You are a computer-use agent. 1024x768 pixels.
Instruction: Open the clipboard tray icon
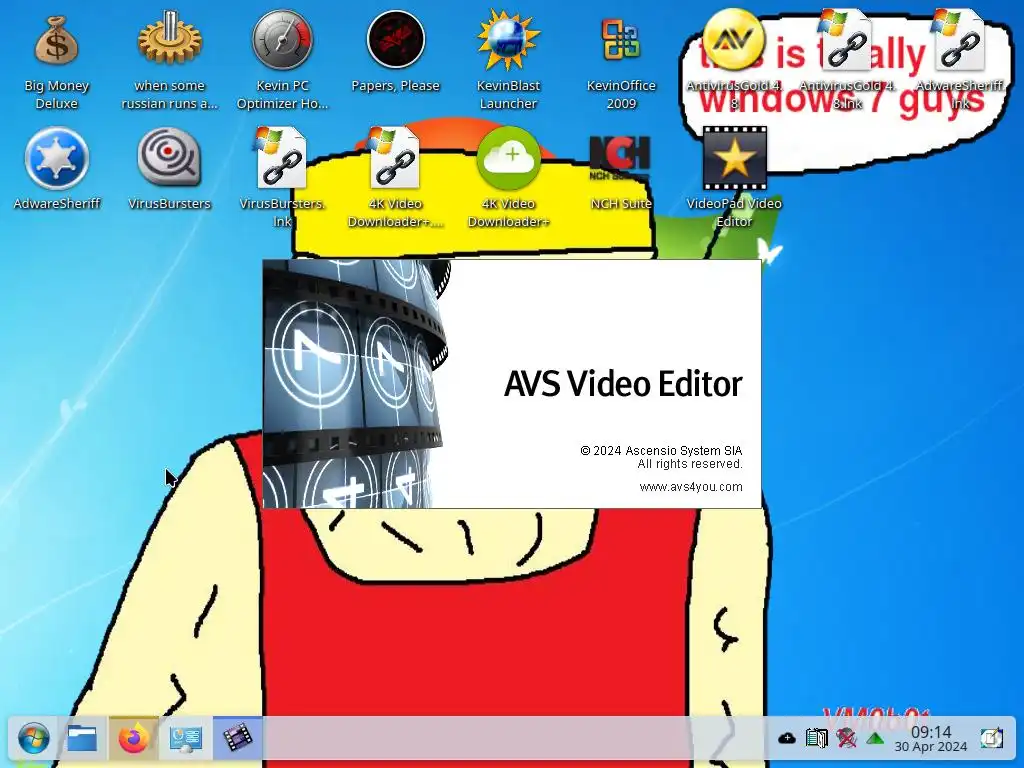click(x=816, y=739)
